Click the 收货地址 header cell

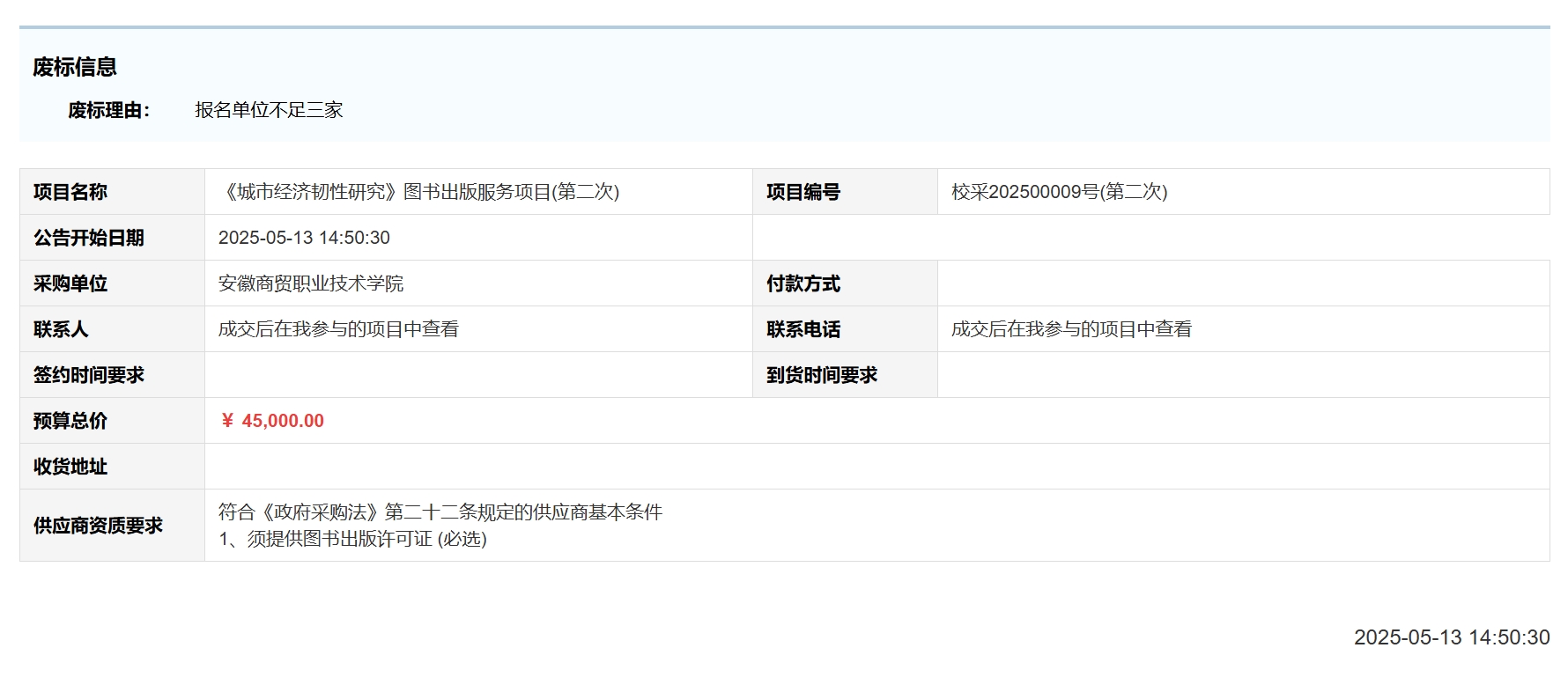(70, 467)
